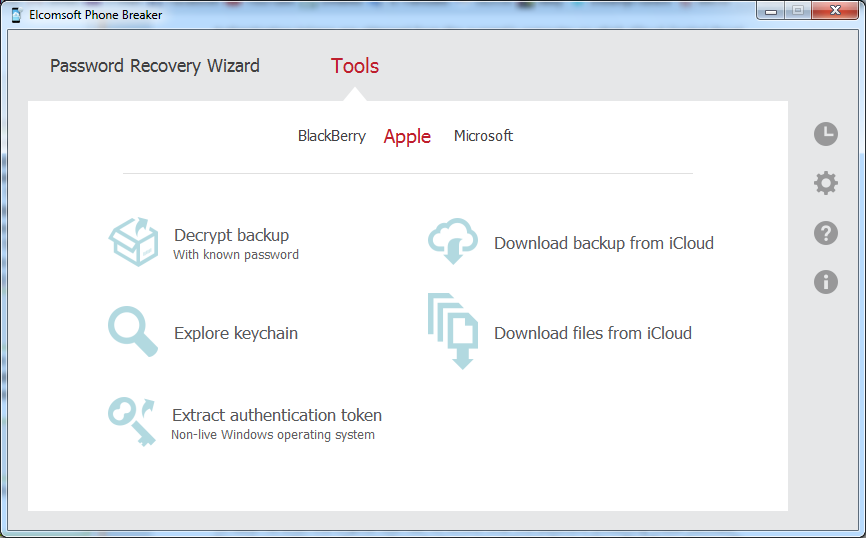Open the about info icon

tap(826, 282)
